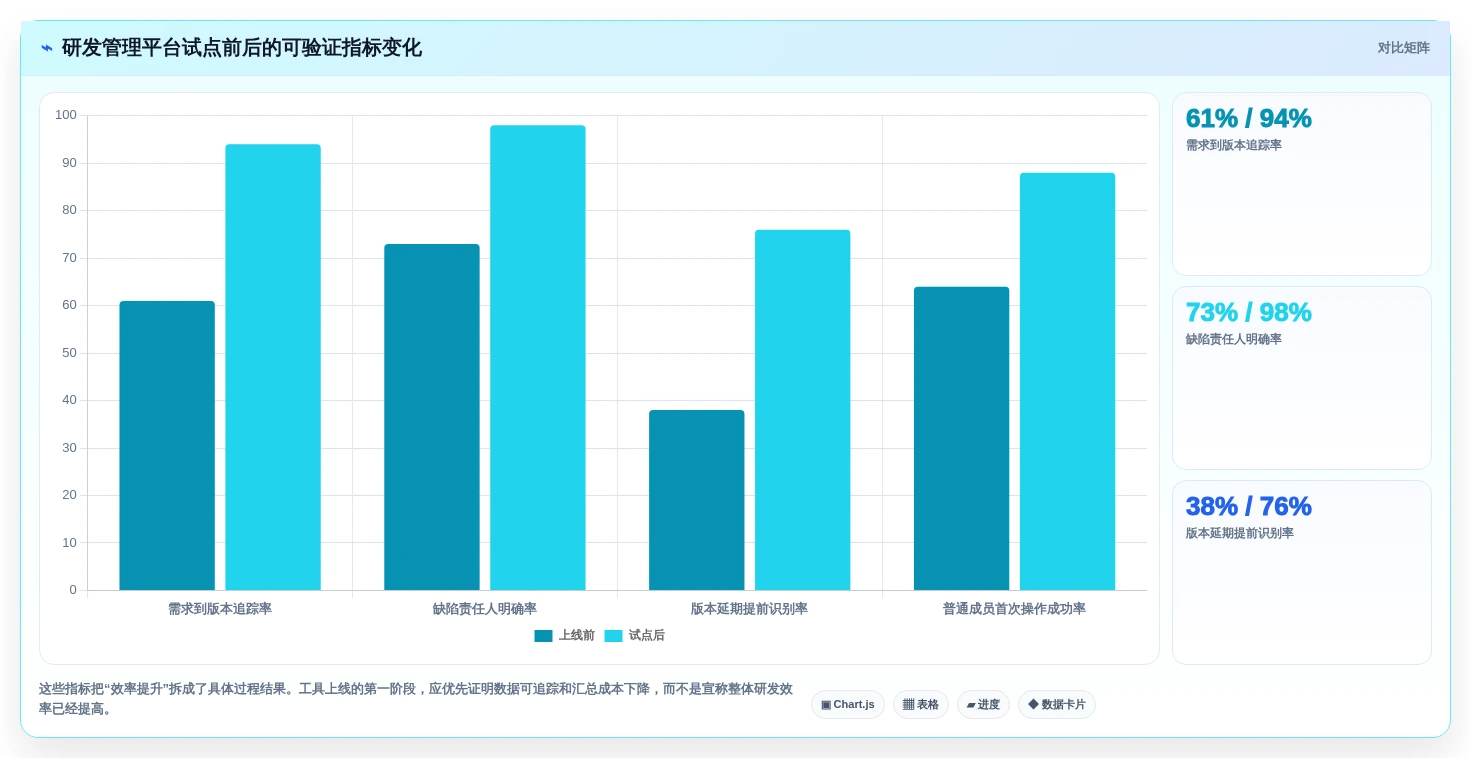Click the 试点后 bar for 版本延期提前识别率
Viewport: 1471px width, 758px height.
(803, 410)
